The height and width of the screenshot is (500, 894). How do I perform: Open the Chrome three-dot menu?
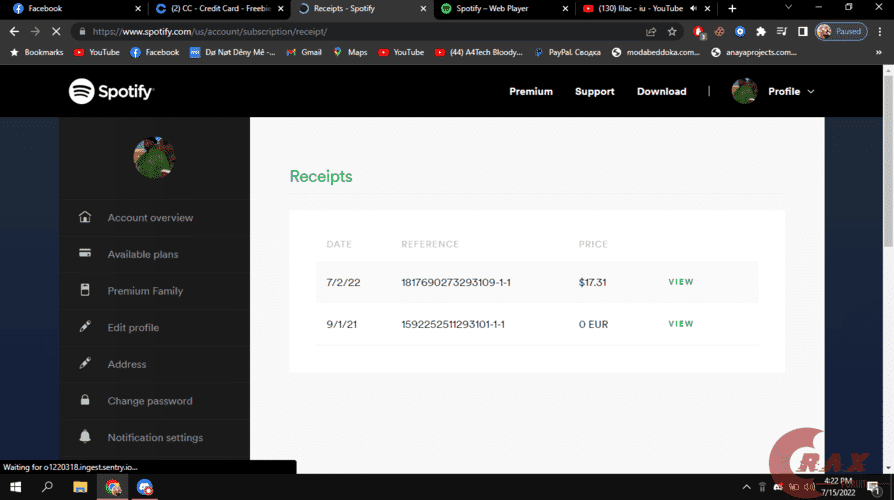pyautogui.click(x=880, y=31)
